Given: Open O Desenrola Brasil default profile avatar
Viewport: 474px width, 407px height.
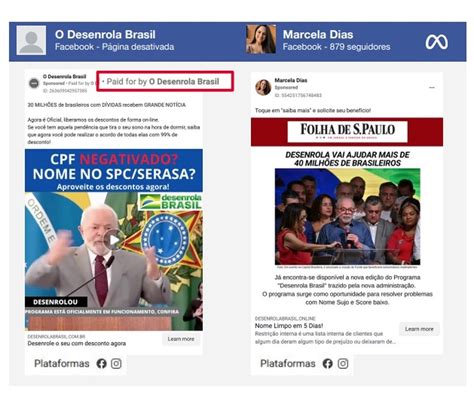Looking at the screenshot, I should 31,40.
